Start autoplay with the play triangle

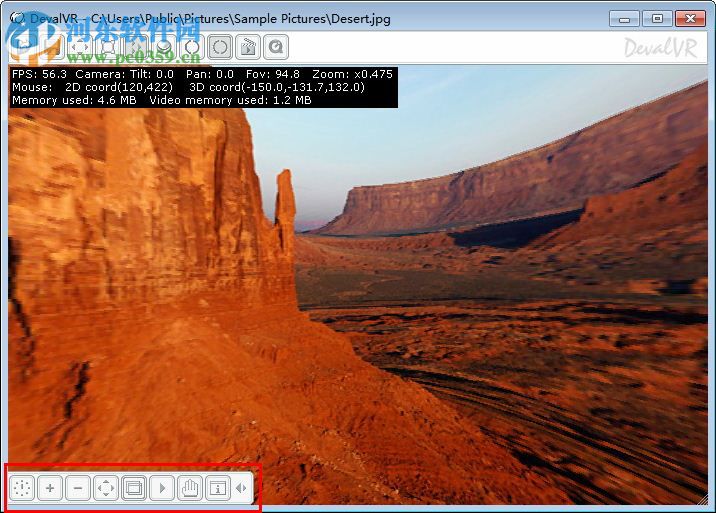tap(162, 488)
